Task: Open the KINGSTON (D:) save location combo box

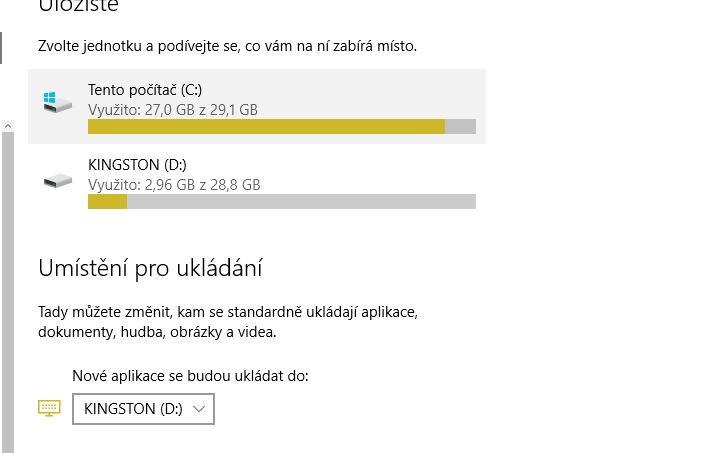Action: [x=143, y=409]
